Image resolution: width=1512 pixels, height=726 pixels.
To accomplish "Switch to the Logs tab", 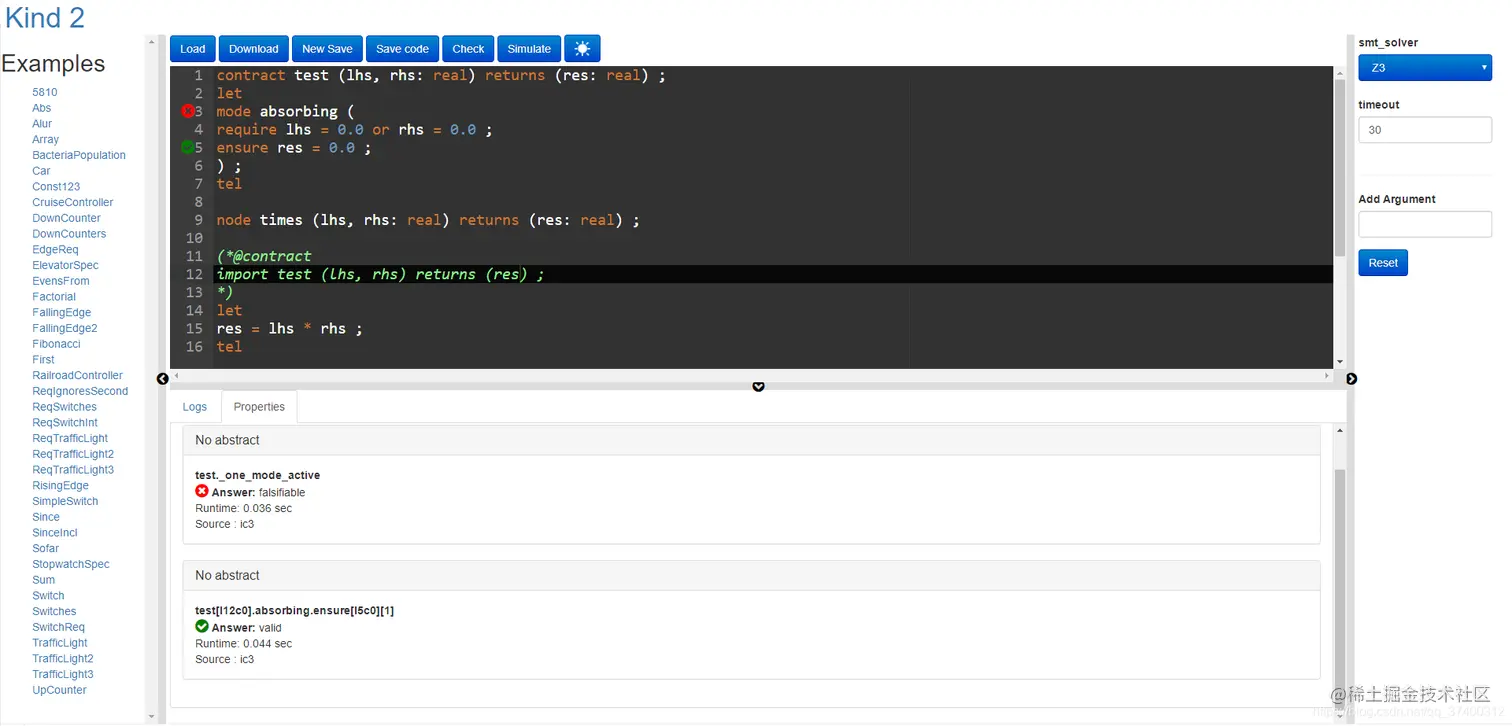I will pyautogui.click(x=195, y=407).
